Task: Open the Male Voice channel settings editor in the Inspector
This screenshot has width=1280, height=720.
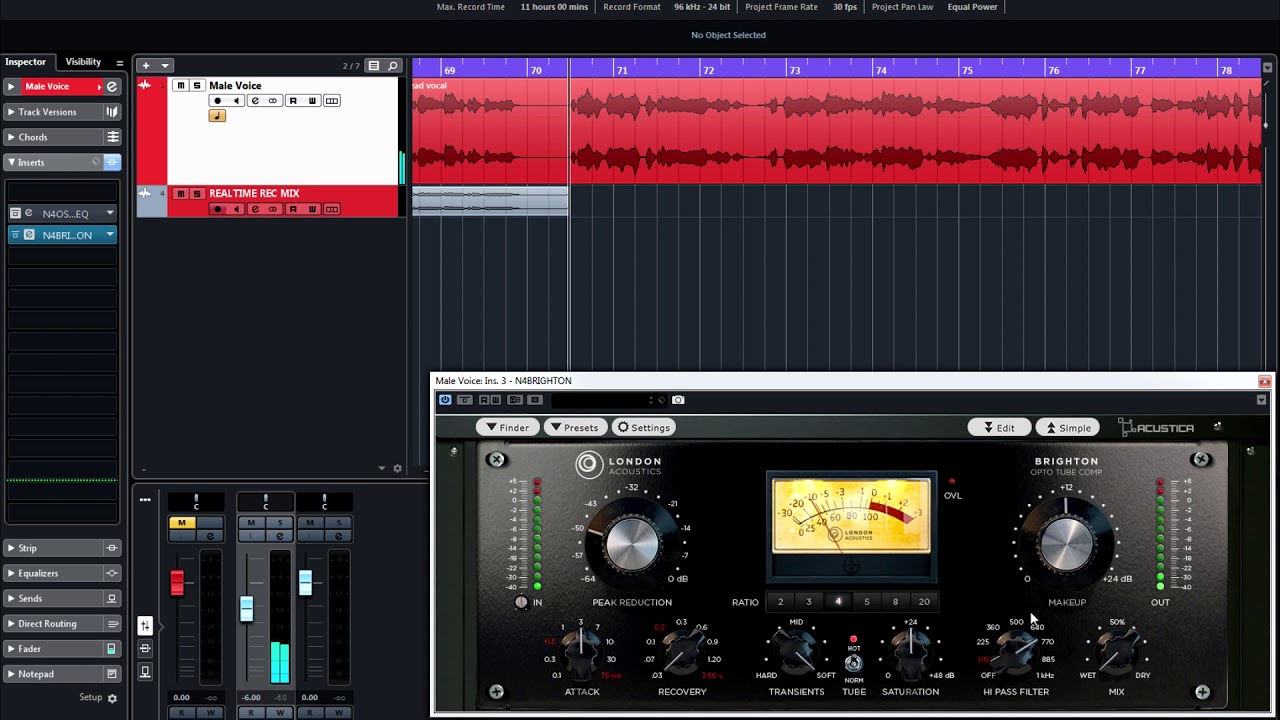Action: click(112, 87)
